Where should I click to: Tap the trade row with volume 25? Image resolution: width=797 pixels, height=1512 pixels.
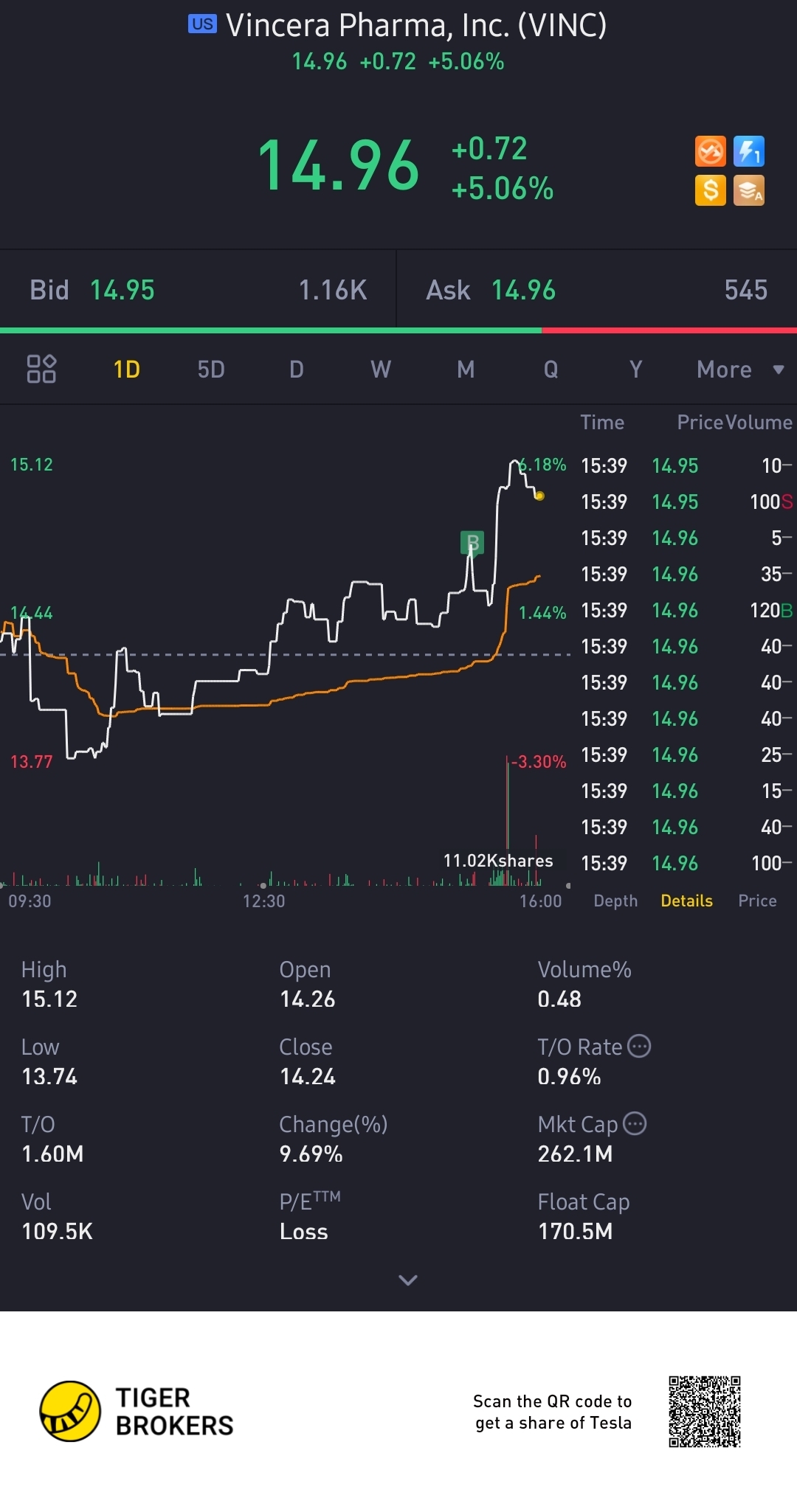tap(686, 755)
